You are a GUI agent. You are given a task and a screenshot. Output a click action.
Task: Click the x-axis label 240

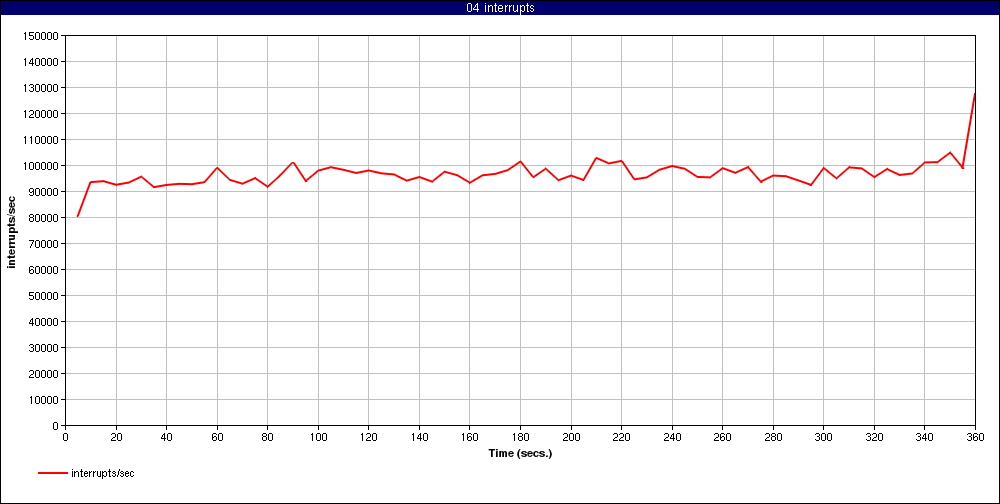(x=672, y=437)
